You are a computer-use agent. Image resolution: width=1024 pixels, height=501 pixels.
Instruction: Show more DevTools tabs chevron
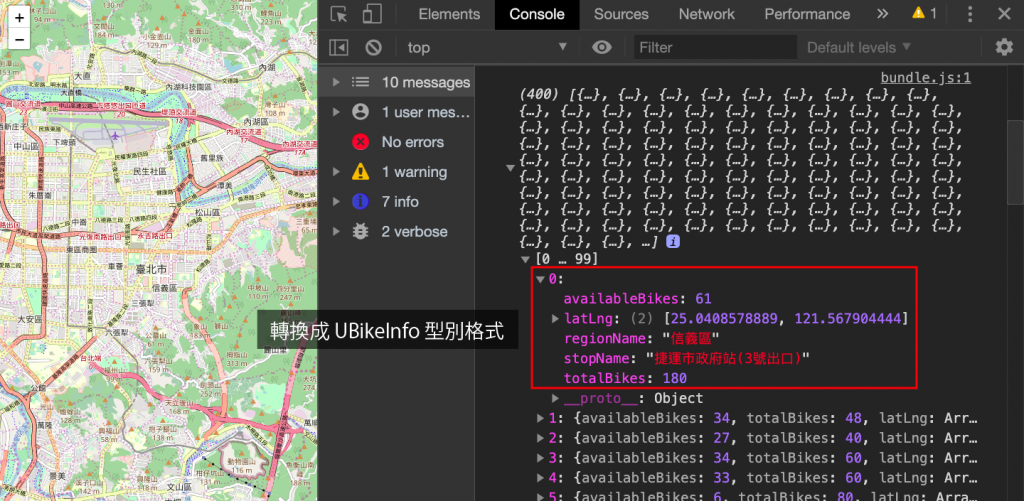(x=882, y=14)
